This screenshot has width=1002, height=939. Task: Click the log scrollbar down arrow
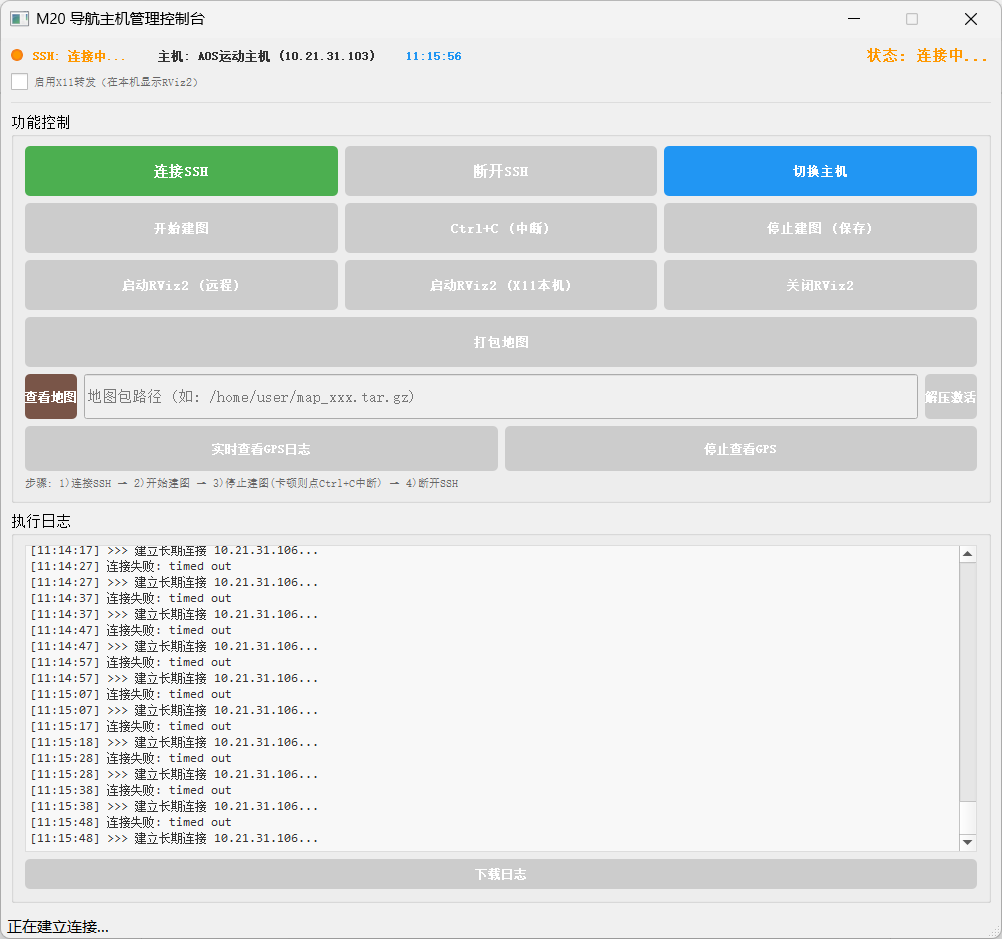pyautogui.click(x=967, y=842)
